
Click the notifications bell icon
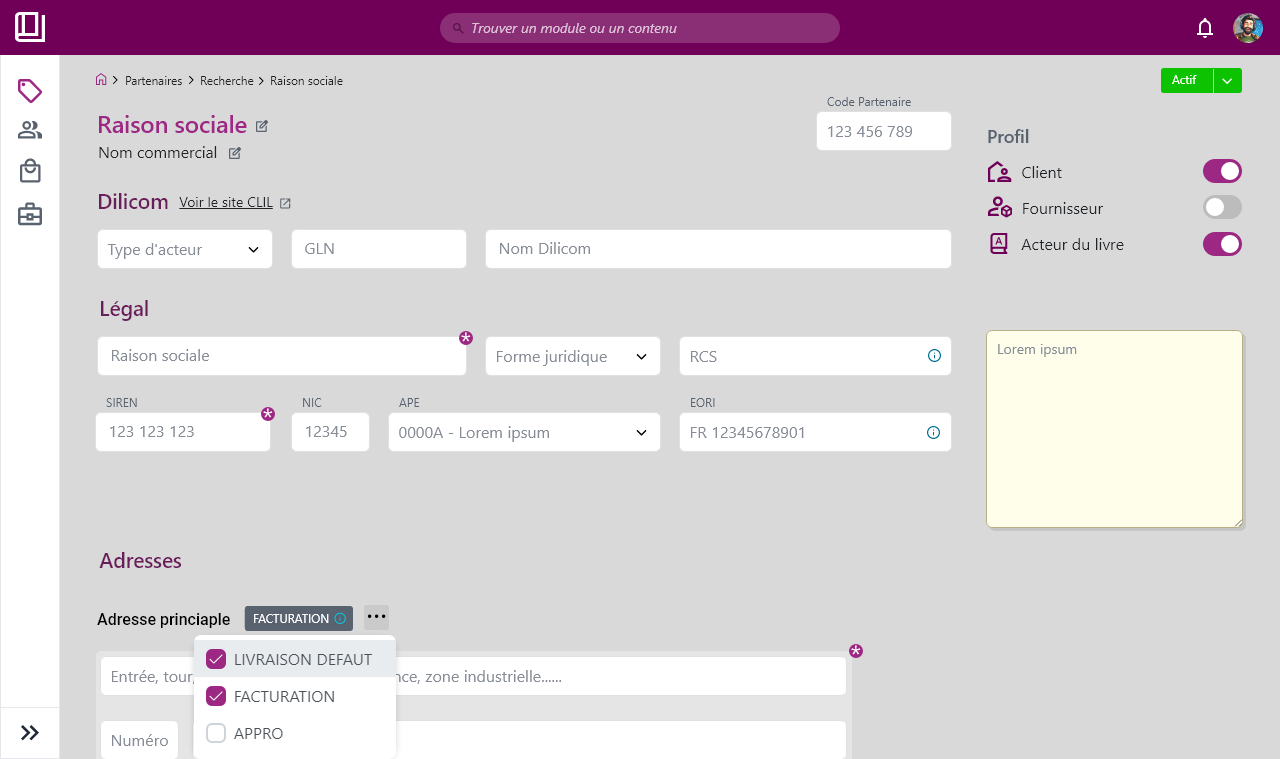tap(1205, 28)
